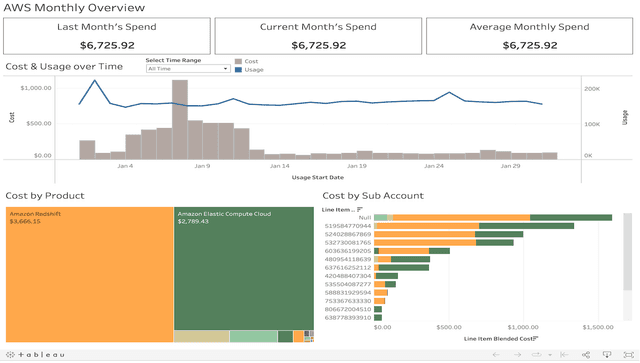Click the Cost by Sub Account title
Viewport: 640px width, 363px height.
tap(373, 196)
